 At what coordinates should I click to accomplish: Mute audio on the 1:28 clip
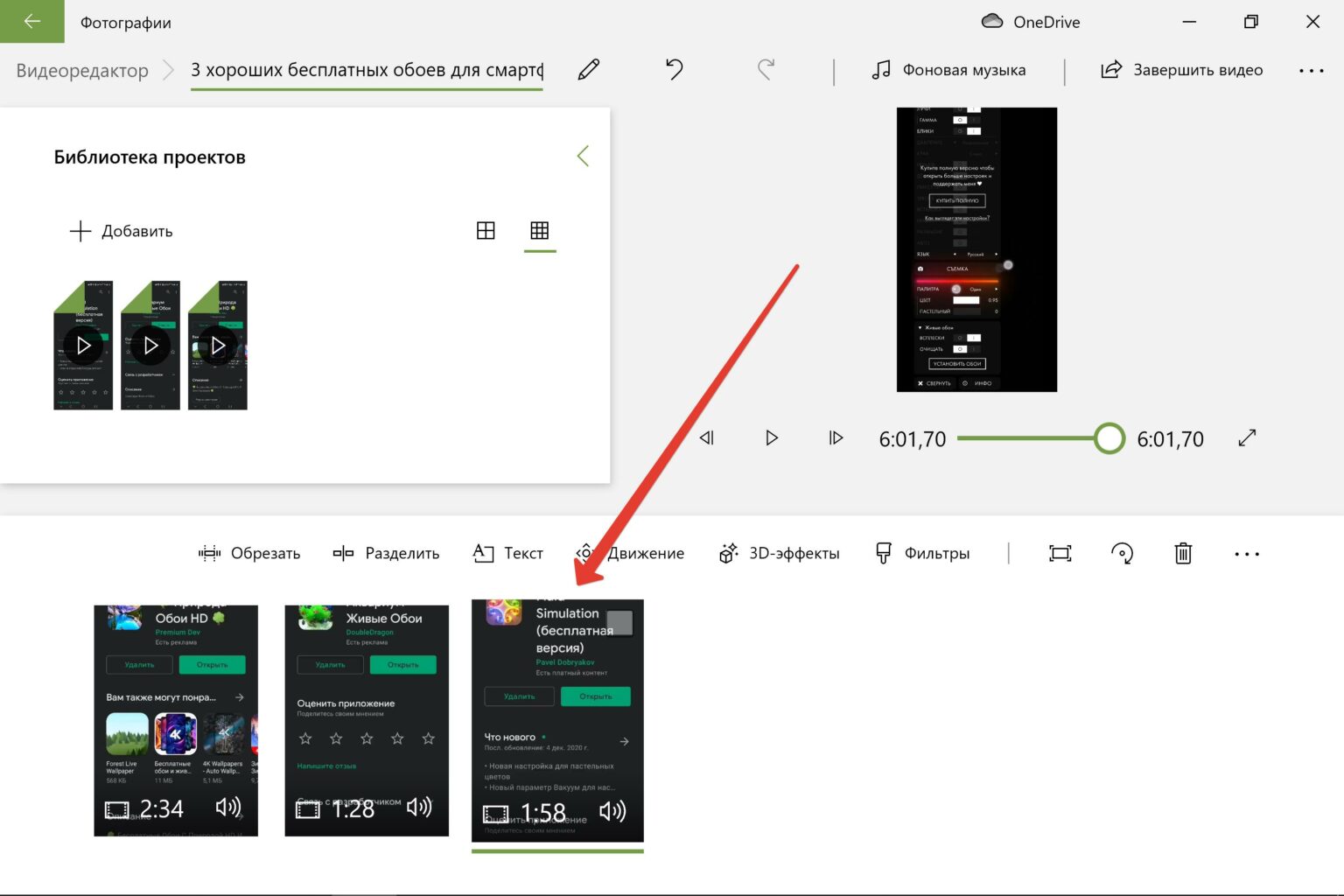419,807
